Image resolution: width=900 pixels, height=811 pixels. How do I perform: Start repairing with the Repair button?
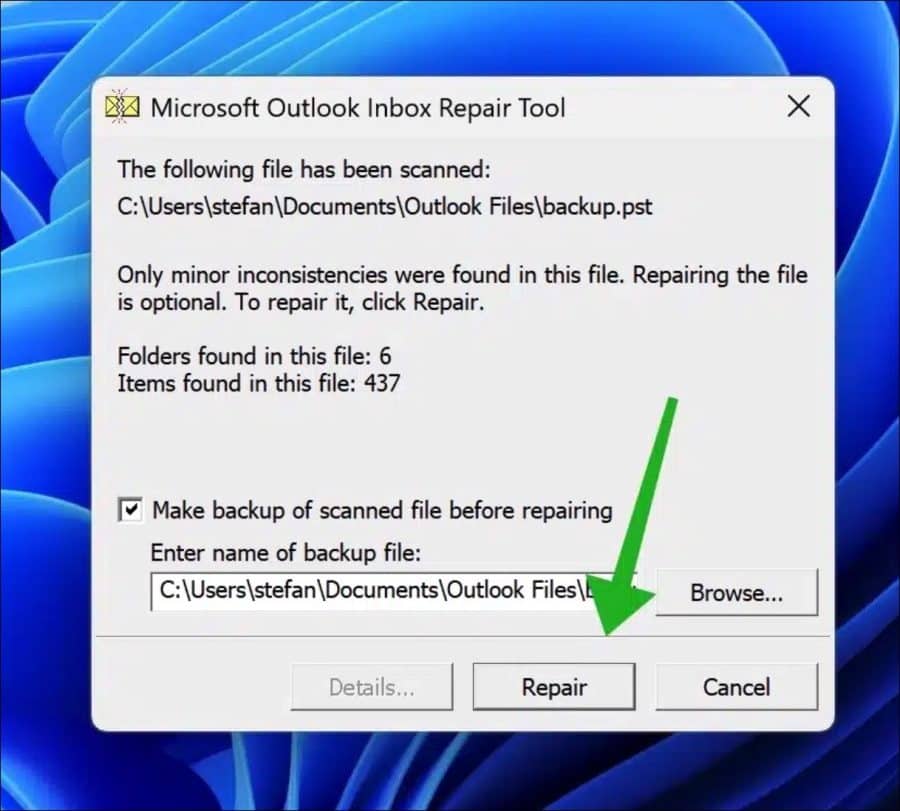[x=554, y=687]
